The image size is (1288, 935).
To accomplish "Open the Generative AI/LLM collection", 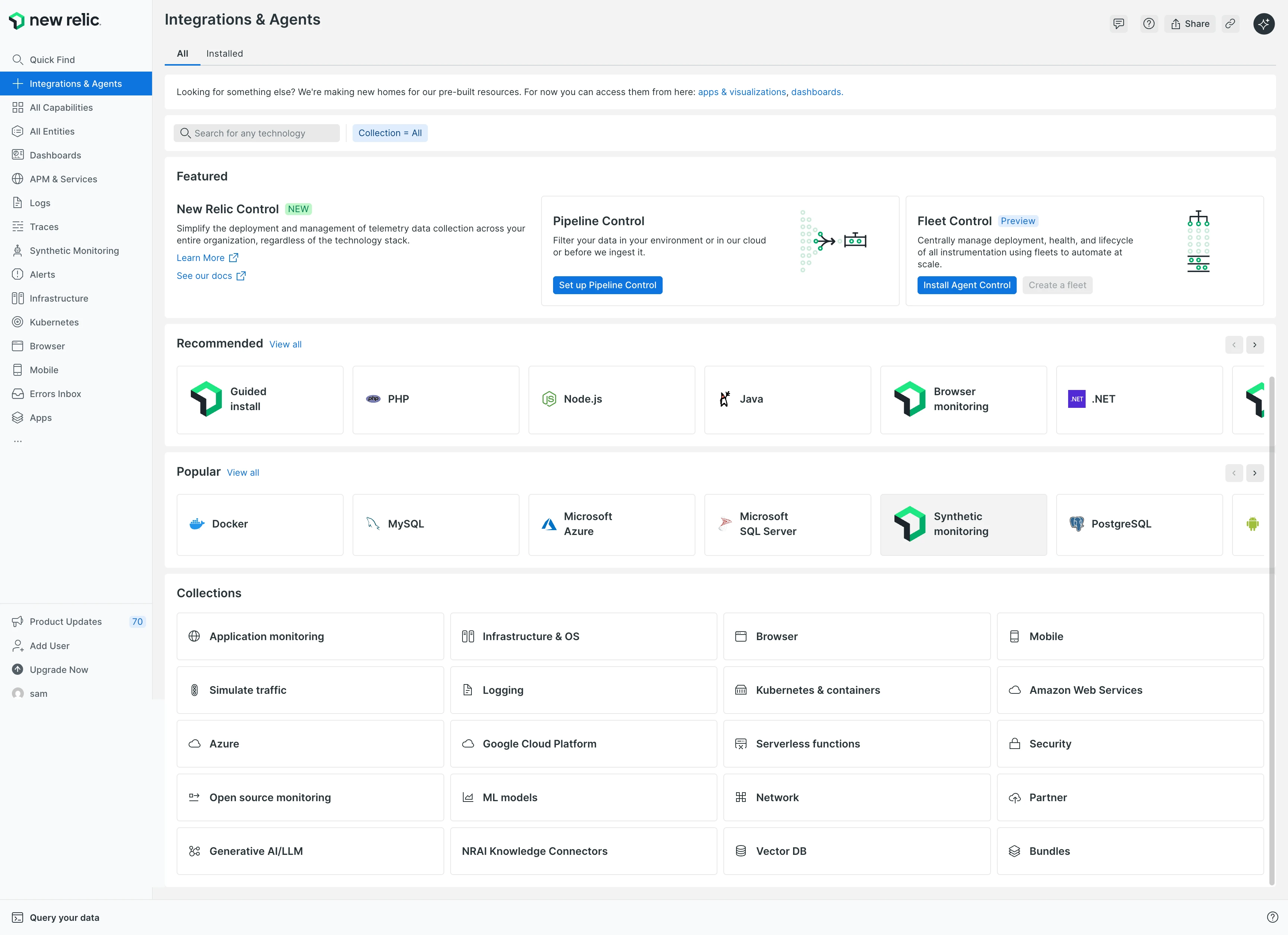I will (x=310, y=851).
